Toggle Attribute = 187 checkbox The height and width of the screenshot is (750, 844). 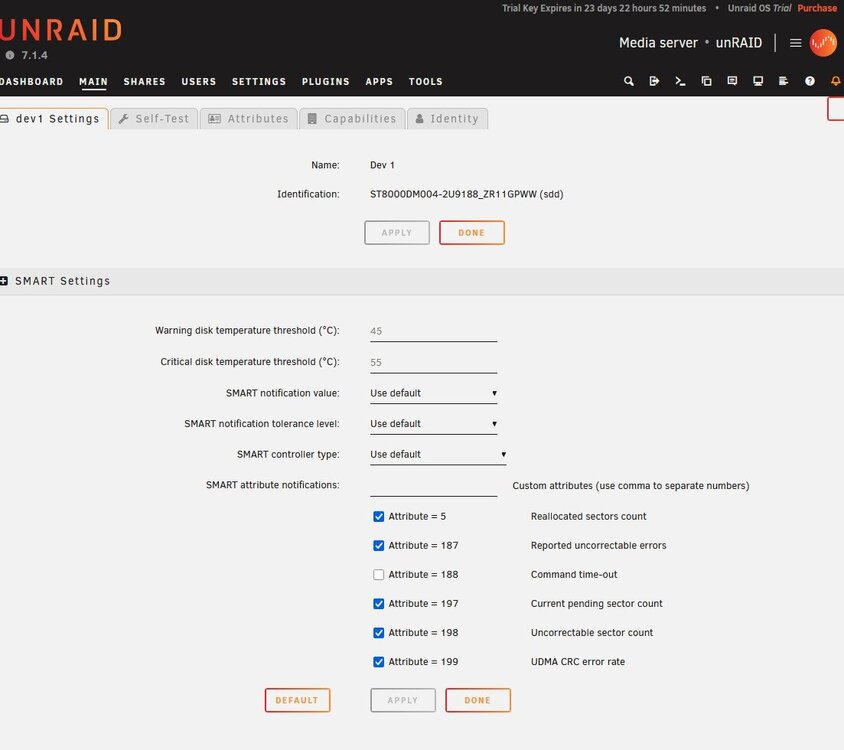pos(378,545)
